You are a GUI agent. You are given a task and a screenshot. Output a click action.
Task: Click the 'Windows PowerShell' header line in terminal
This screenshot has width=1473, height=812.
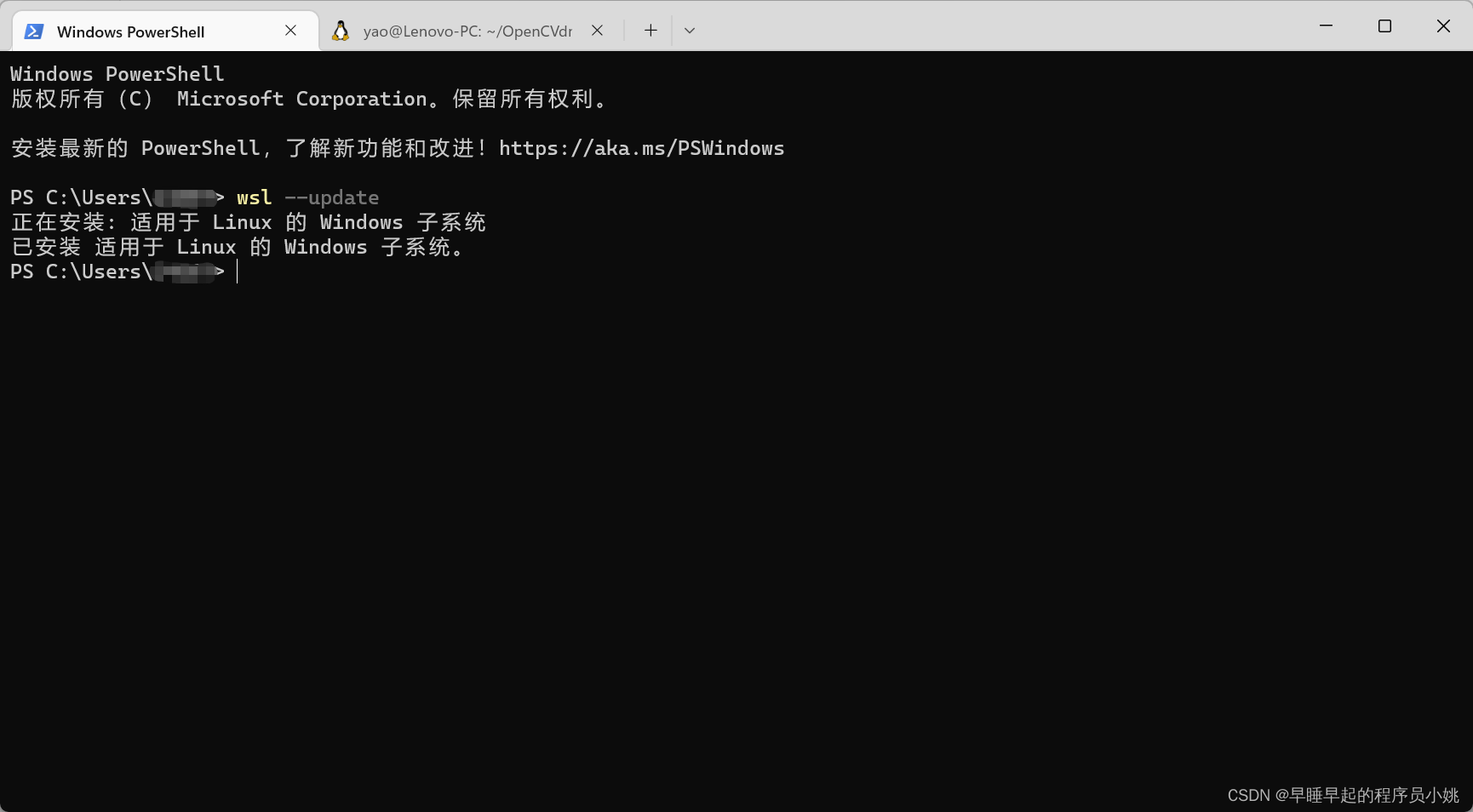click(x=117, y=74)
